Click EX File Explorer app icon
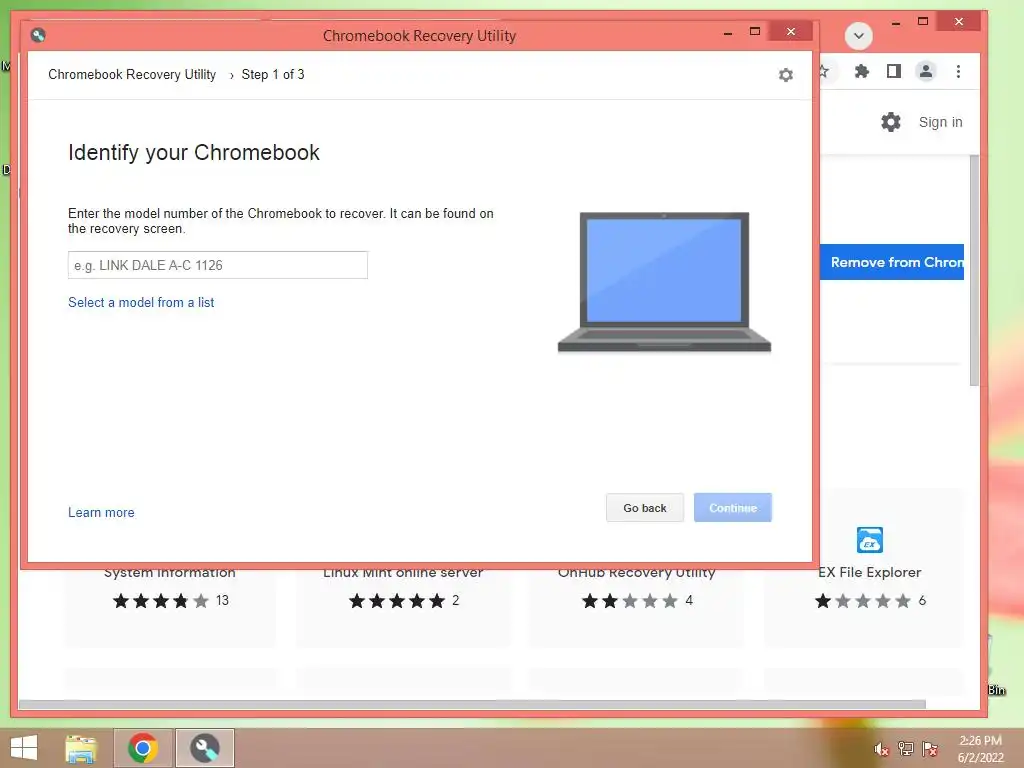Screen dimensions: 1024x768 click(x=869, y=540)
